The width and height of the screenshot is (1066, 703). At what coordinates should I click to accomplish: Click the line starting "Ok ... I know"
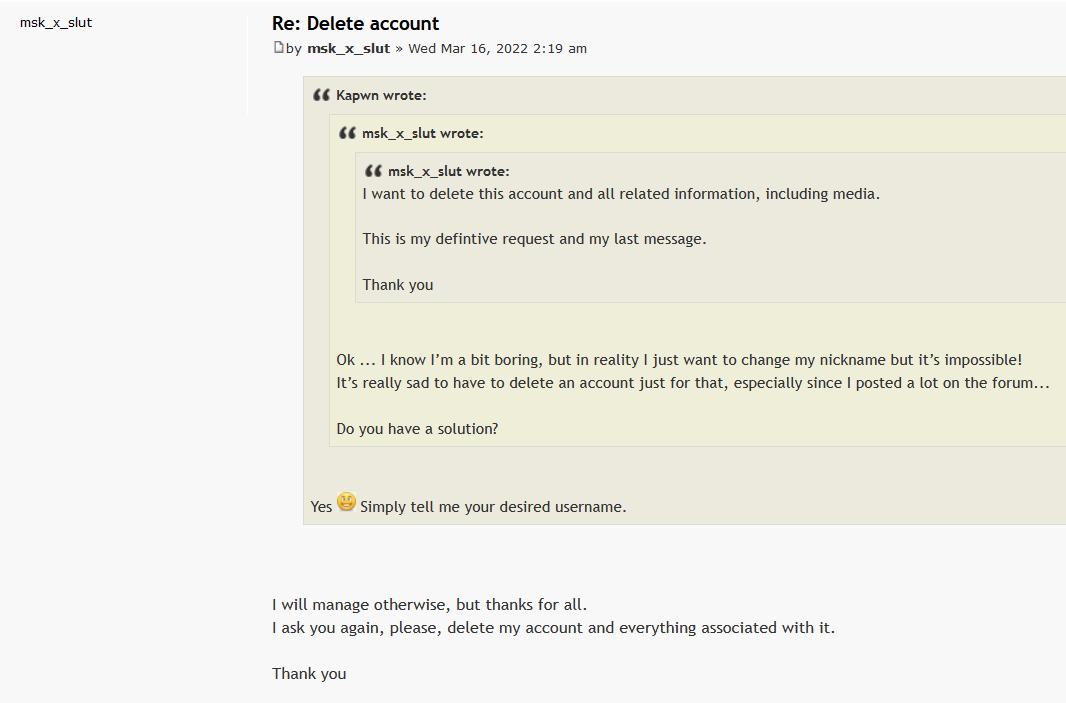(679, 360)
